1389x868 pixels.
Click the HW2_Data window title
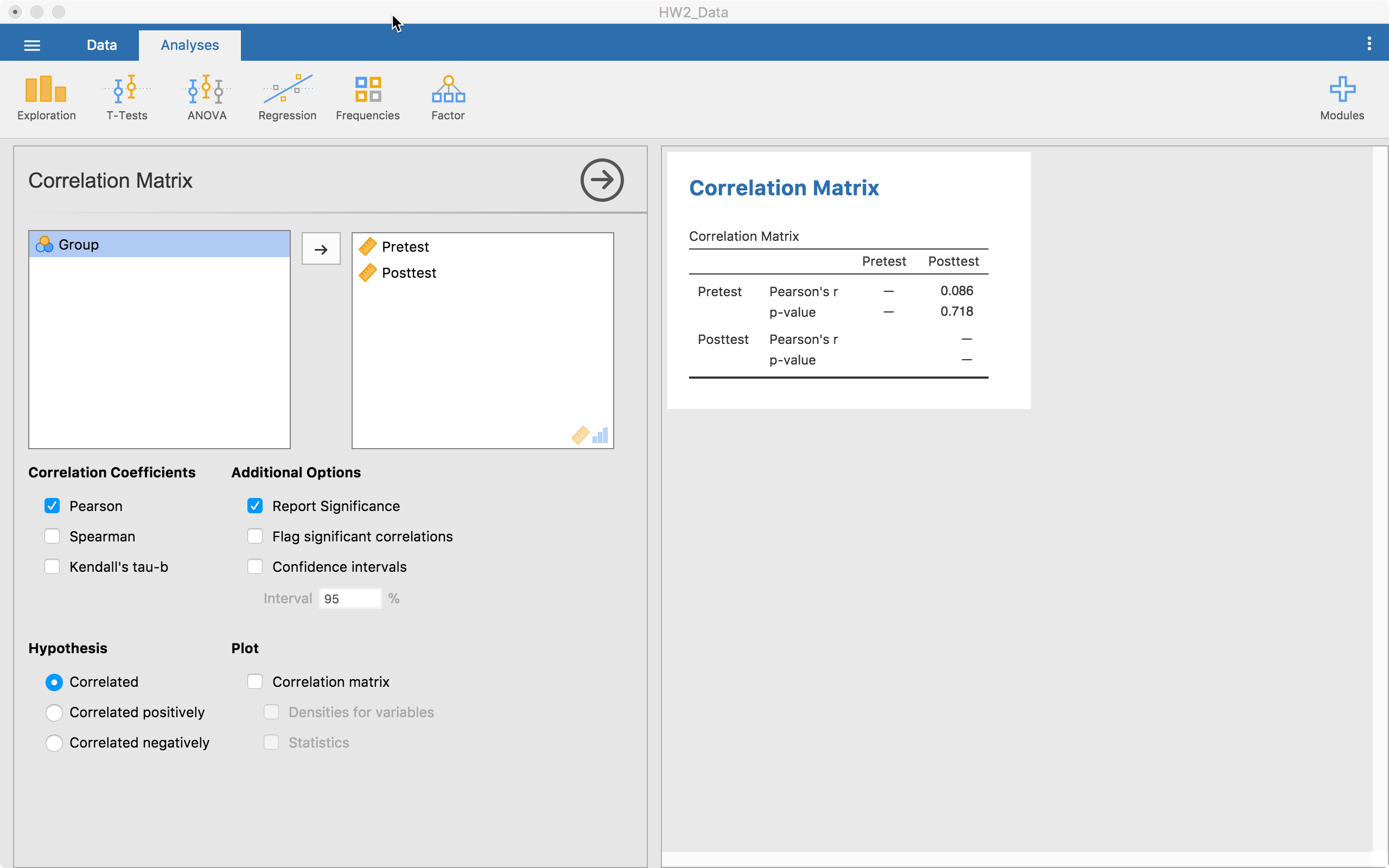coord(693,12)
